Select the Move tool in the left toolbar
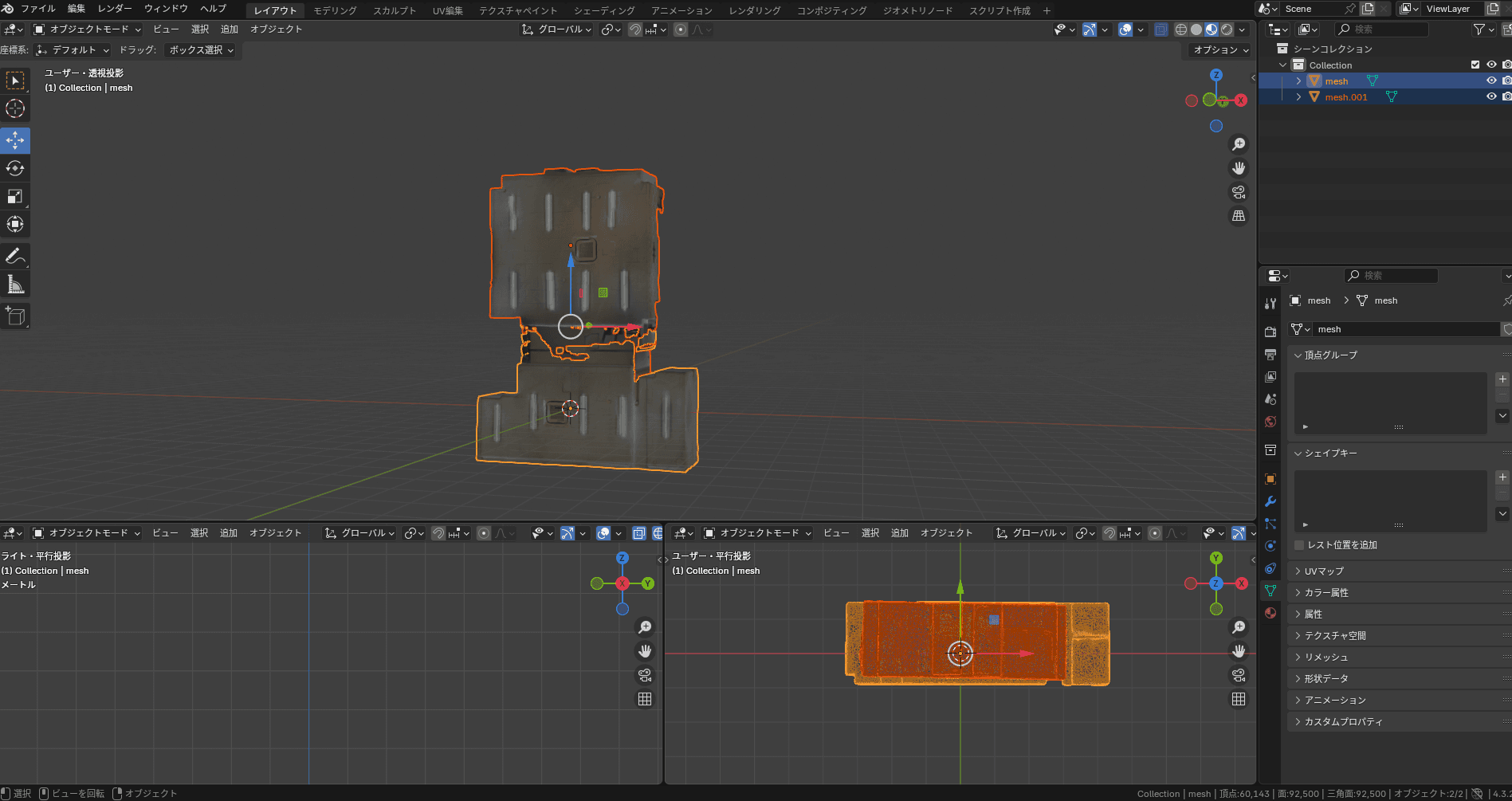 (x=15, y=140)
